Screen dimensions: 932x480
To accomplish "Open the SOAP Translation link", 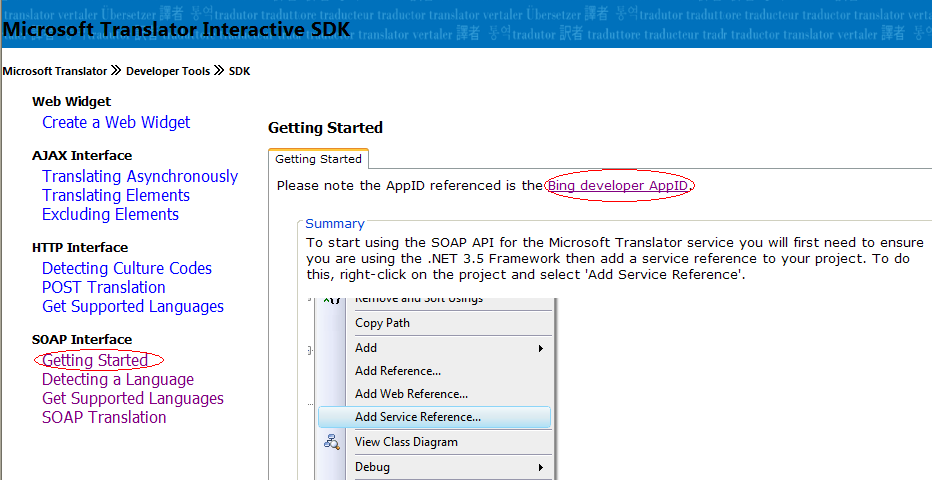I will [104, 418].
